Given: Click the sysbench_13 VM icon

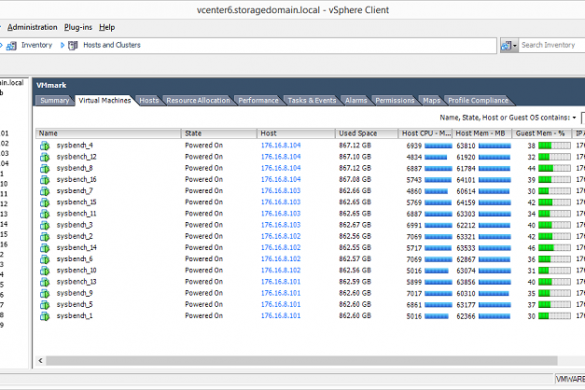Looking at the screenshot, I should point(45,282).
